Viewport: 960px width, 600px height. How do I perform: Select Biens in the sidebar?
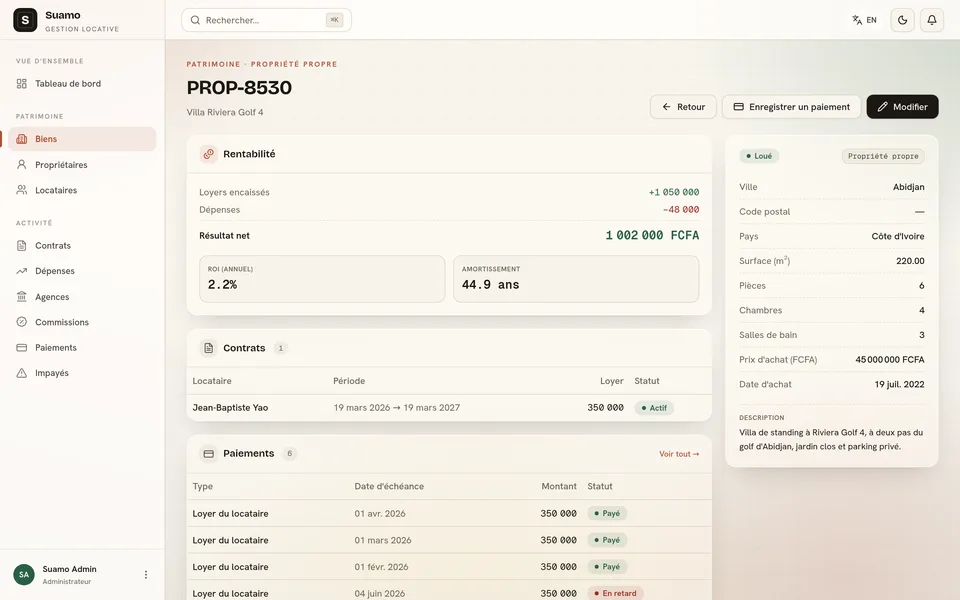pyautogui.click(x=82, y=139)
